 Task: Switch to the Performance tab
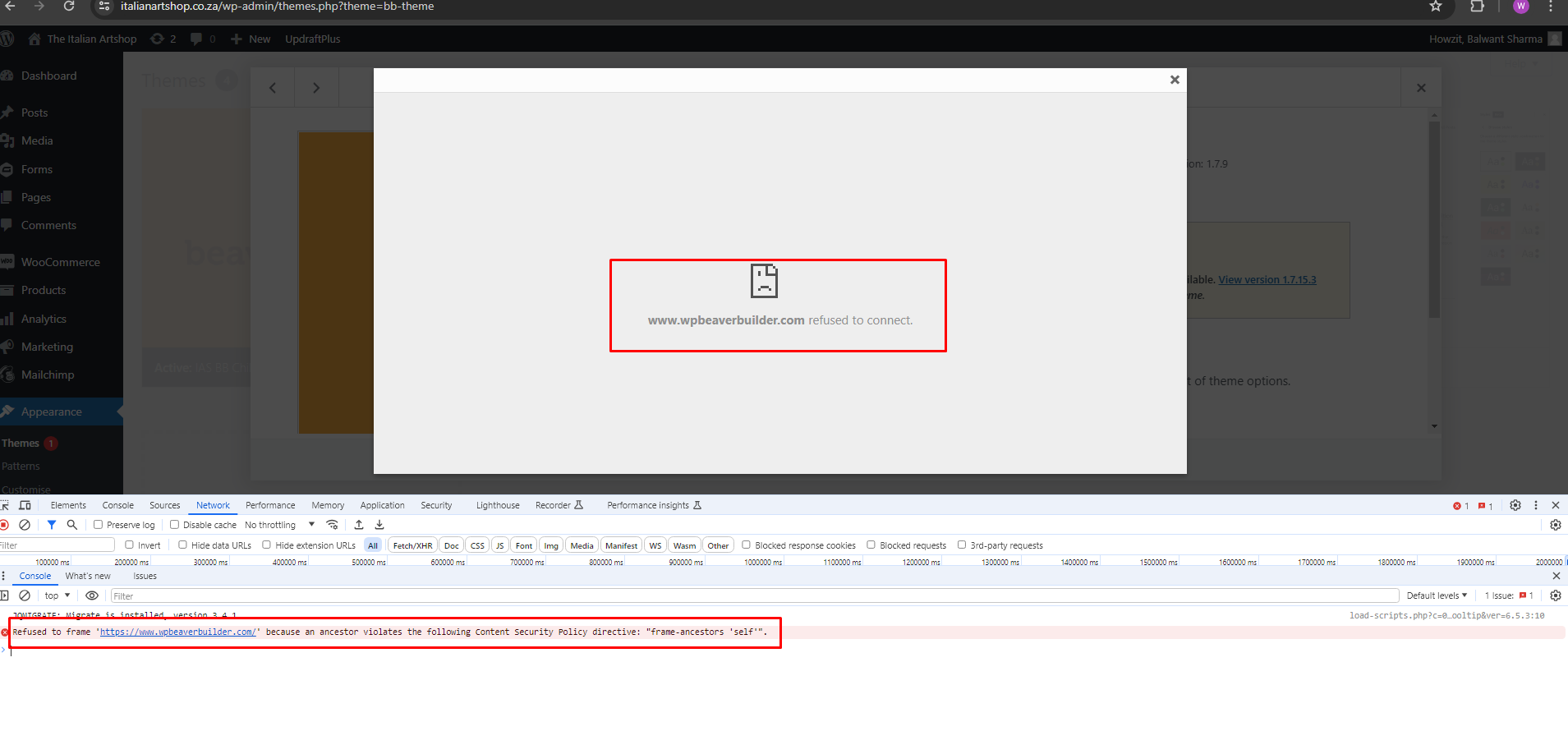click(270, 505)
